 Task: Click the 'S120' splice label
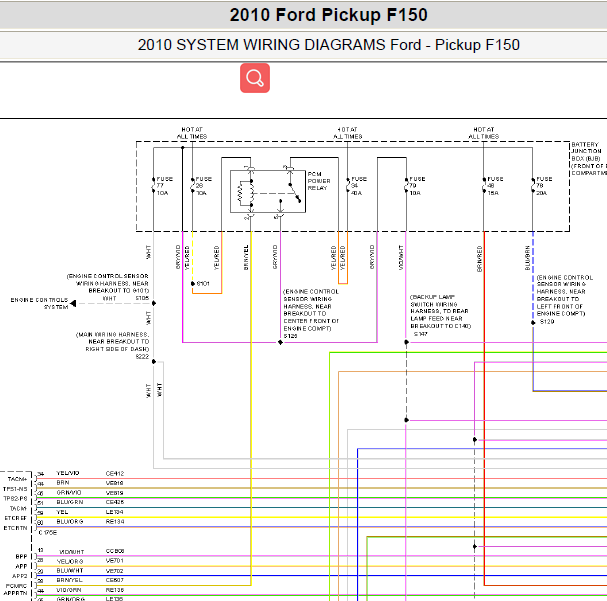tap(290, 336)
